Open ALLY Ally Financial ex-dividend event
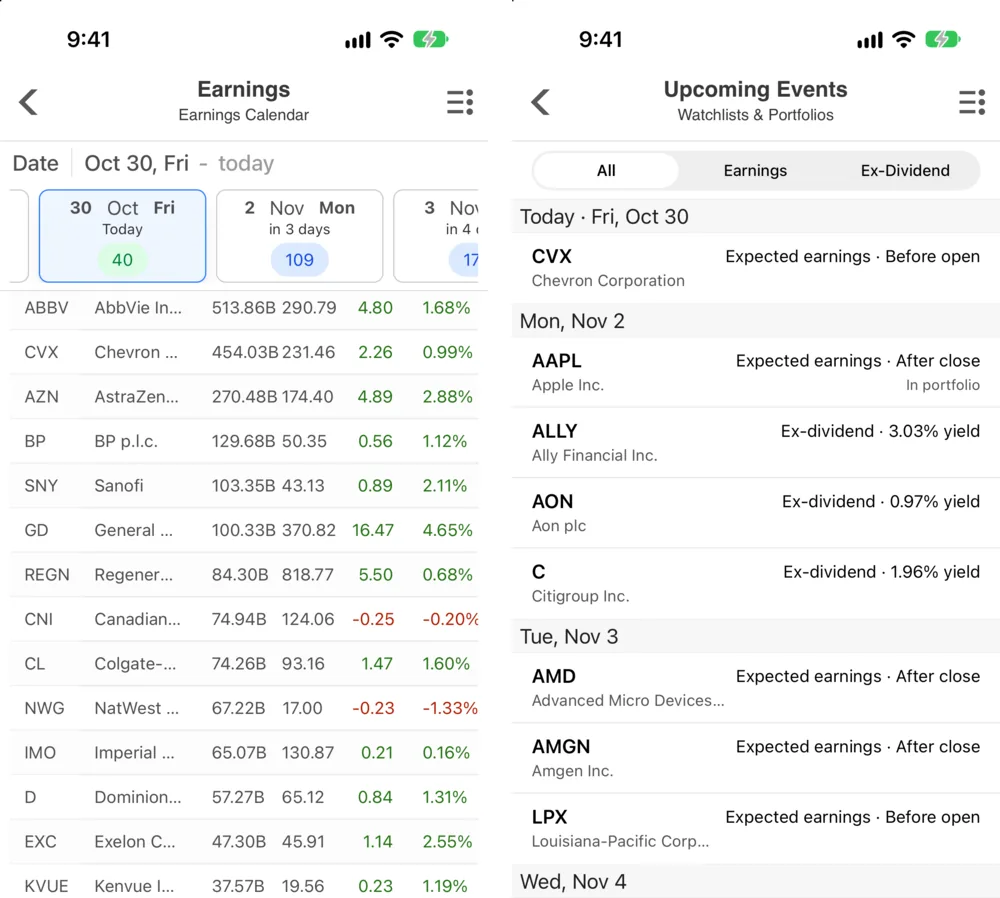 (756, 443)
